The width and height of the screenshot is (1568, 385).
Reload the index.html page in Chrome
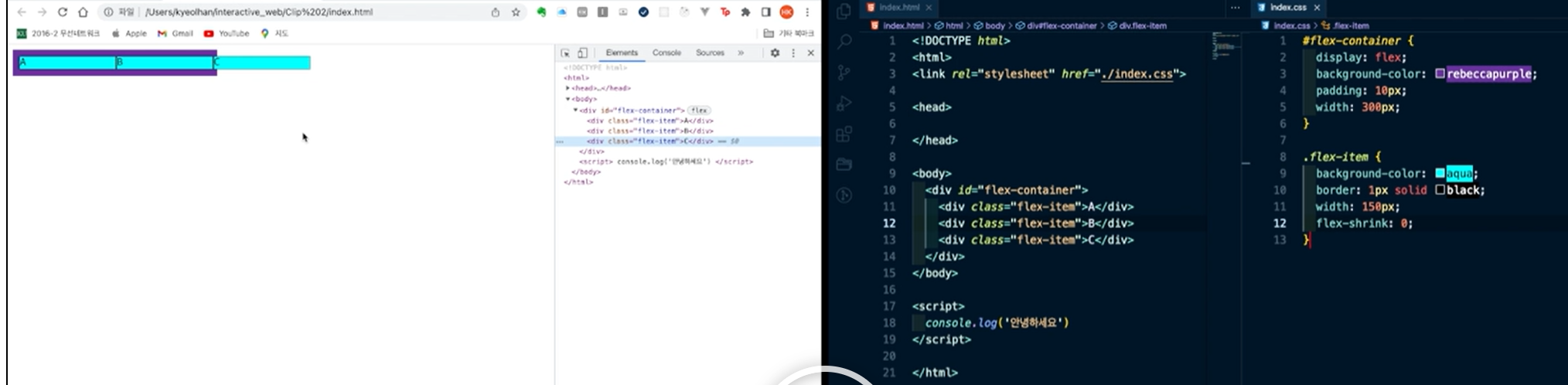coord(63,12)
